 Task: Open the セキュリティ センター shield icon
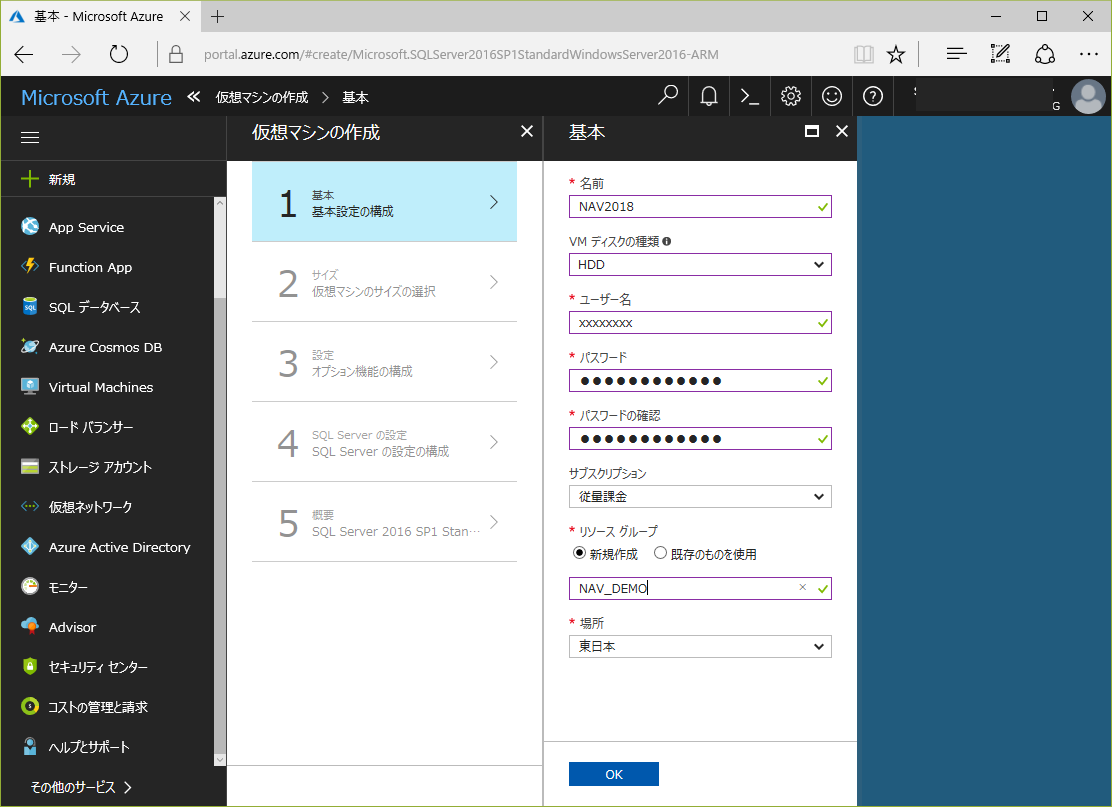(x=30, y=667)
